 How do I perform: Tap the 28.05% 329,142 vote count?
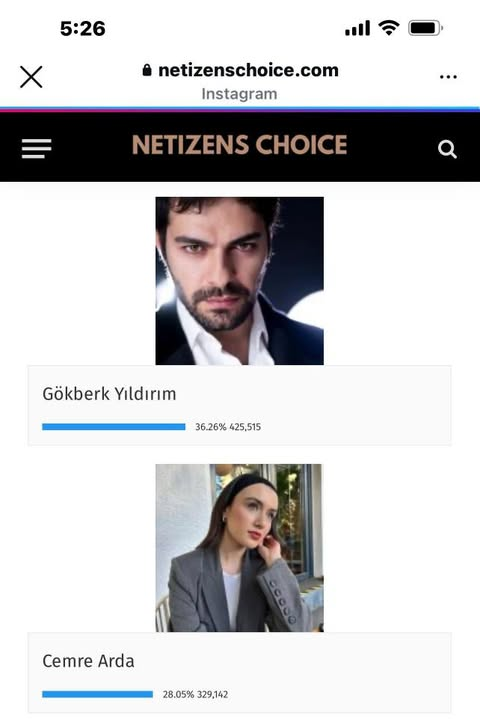[x=195, y=694]
